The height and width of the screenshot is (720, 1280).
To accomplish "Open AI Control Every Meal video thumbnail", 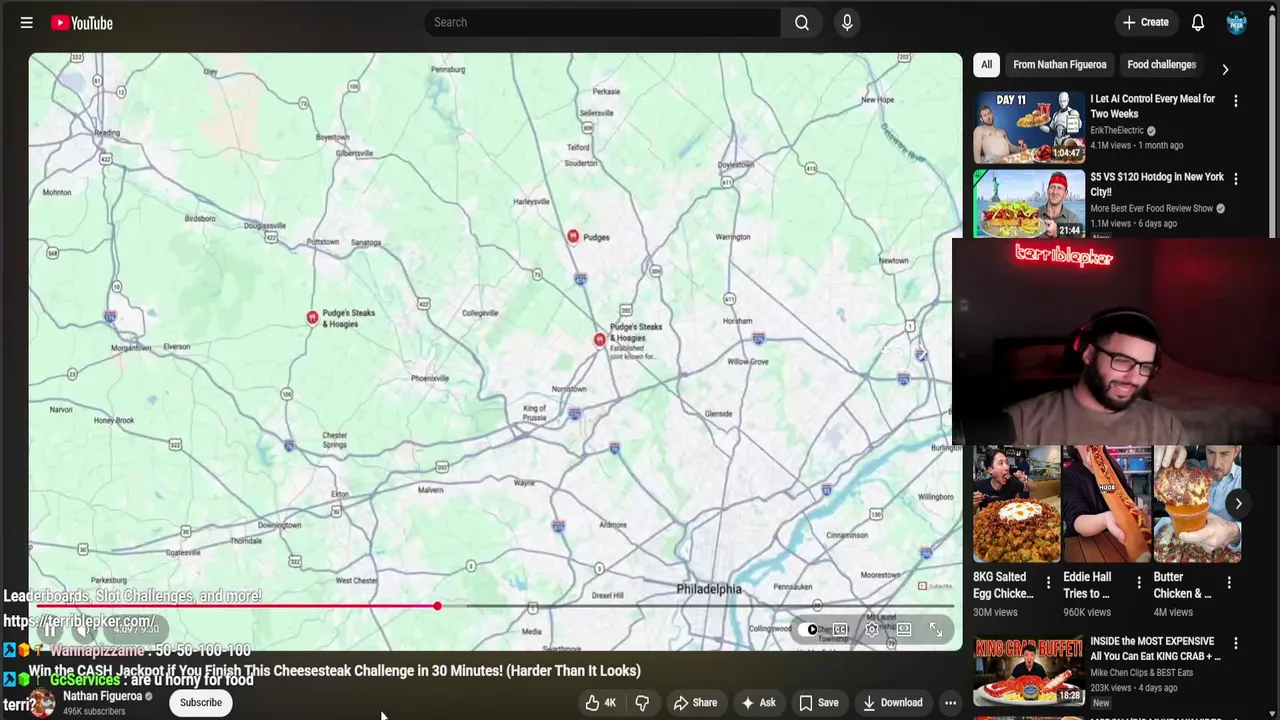I will pyautogui.click(x=1029, y=127).
